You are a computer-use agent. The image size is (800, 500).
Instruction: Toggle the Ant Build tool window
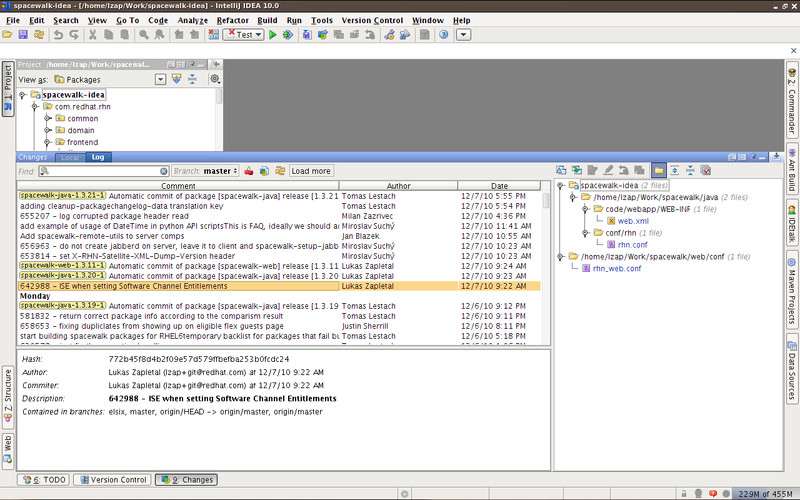tap(792, 169)
